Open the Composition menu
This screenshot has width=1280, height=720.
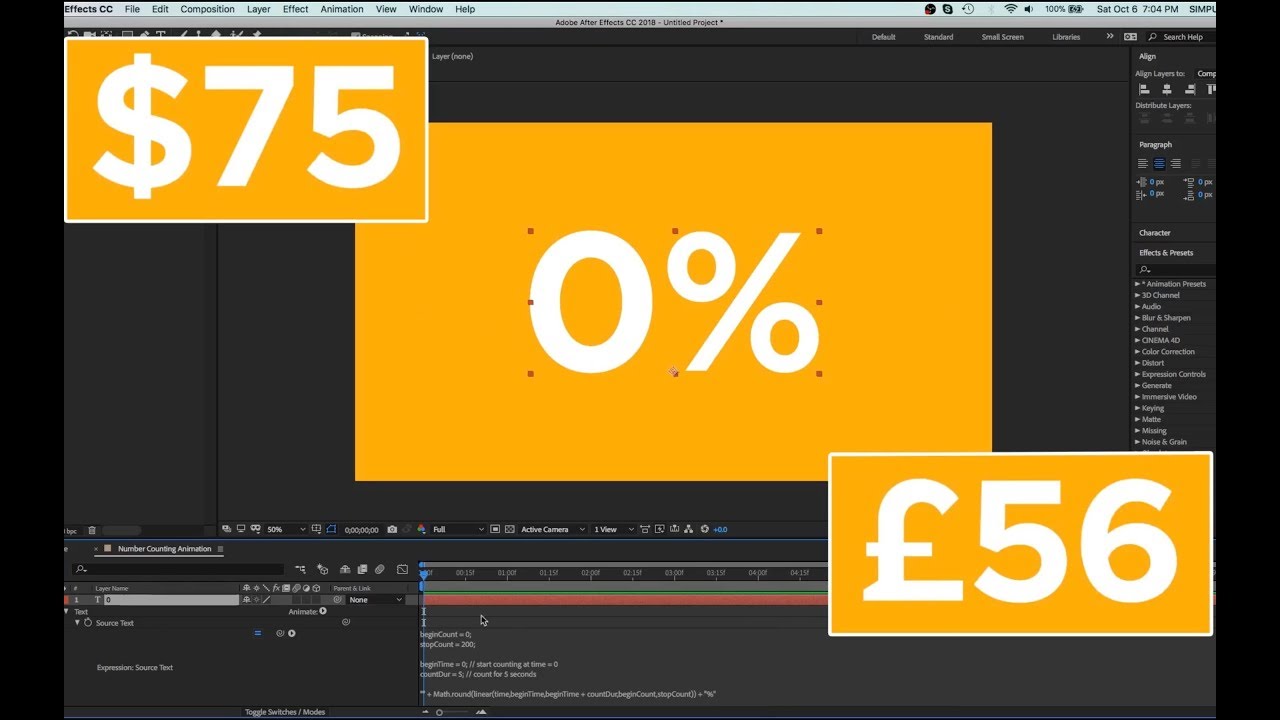(207, 9)
